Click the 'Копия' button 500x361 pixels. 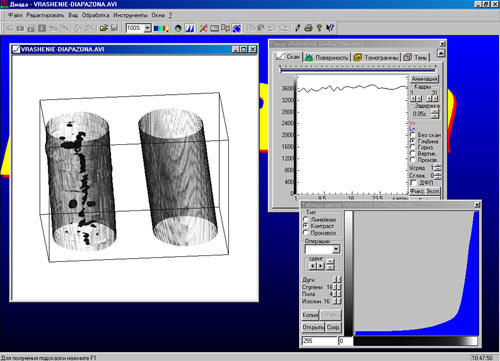[310, 315]
